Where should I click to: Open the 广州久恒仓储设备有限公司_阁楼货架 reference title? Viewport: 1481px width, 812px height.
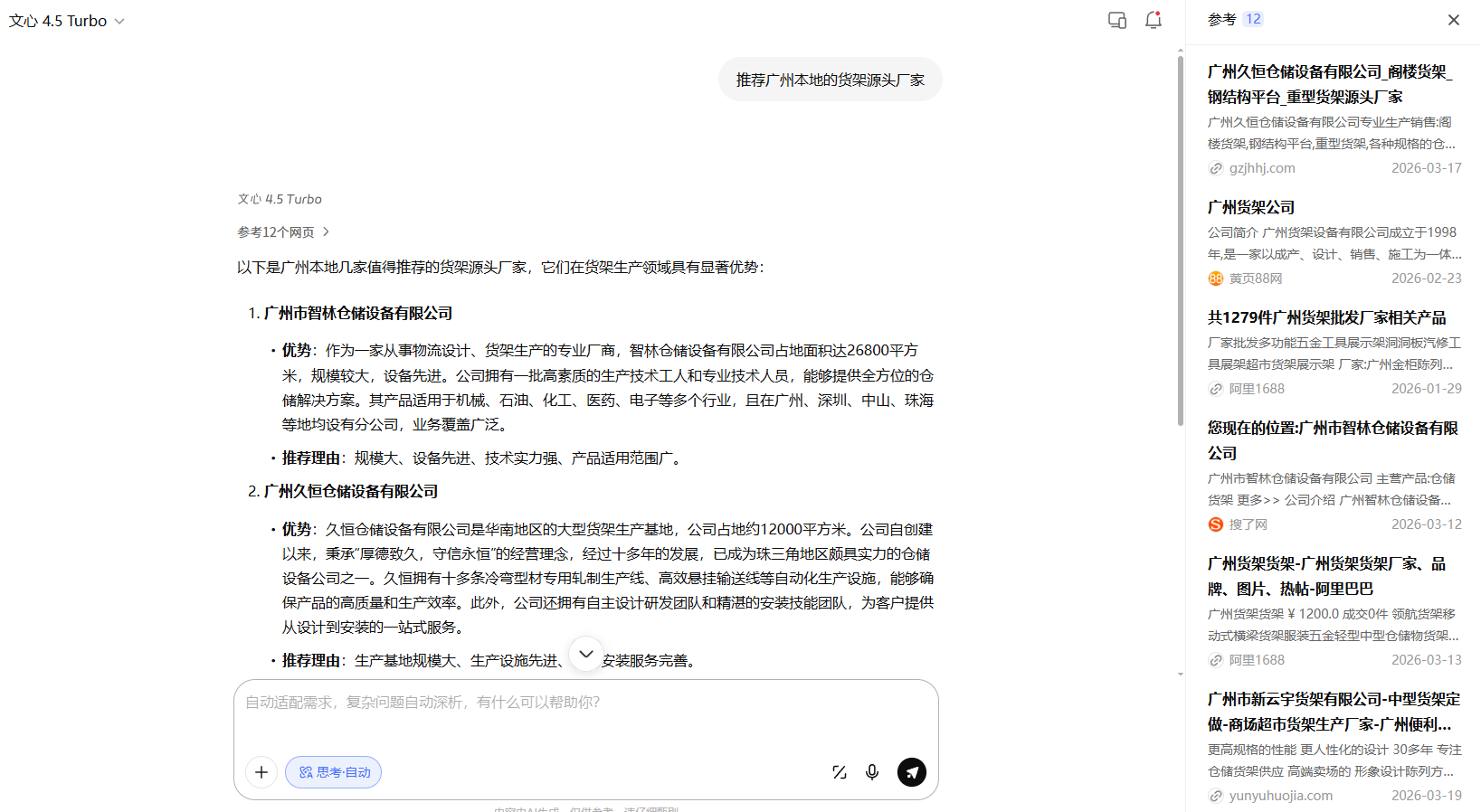(x=1330, y=84)
